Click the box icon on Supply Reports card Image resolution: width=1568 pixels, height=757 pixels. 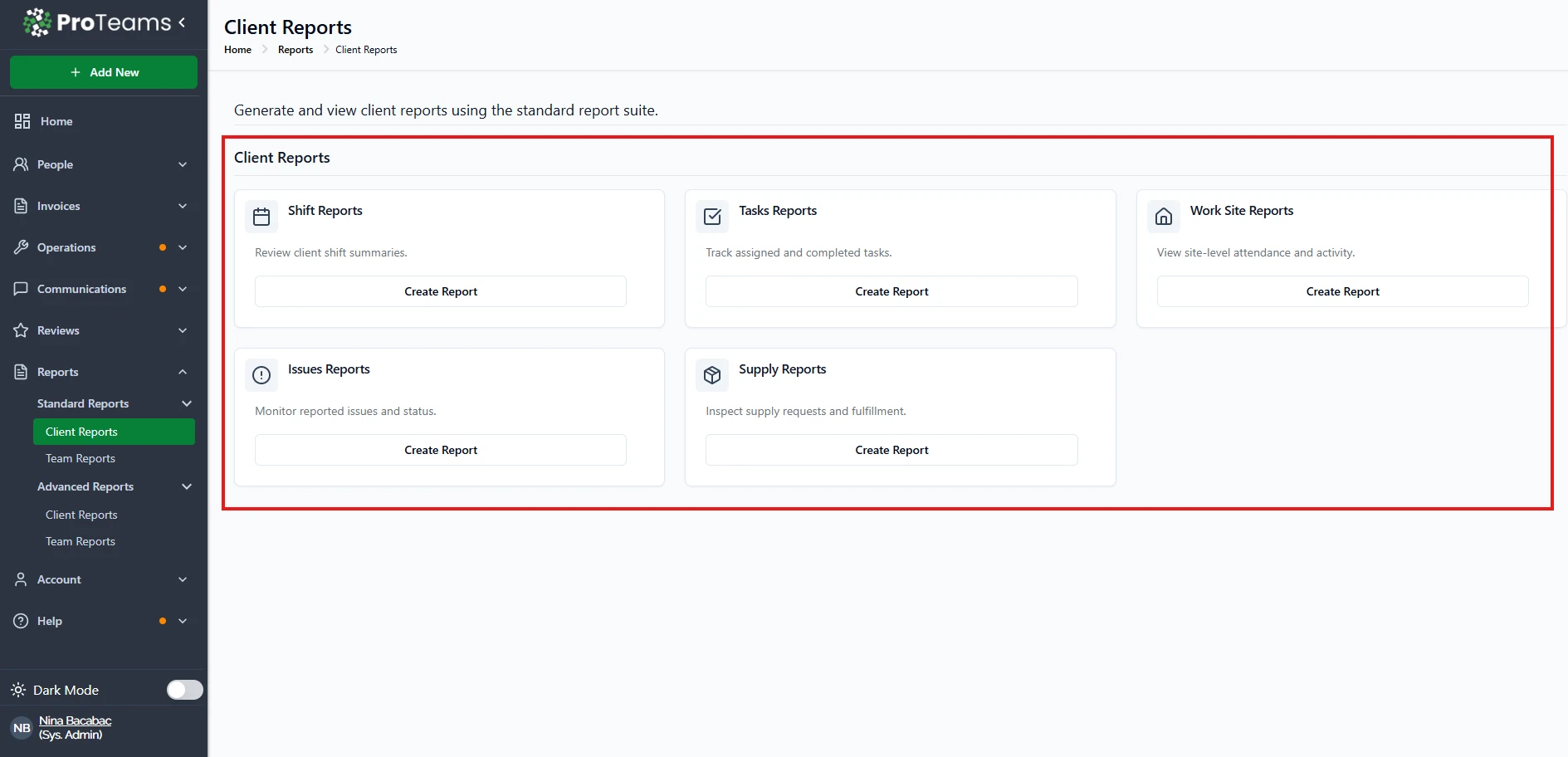click(x=712, y=376)
